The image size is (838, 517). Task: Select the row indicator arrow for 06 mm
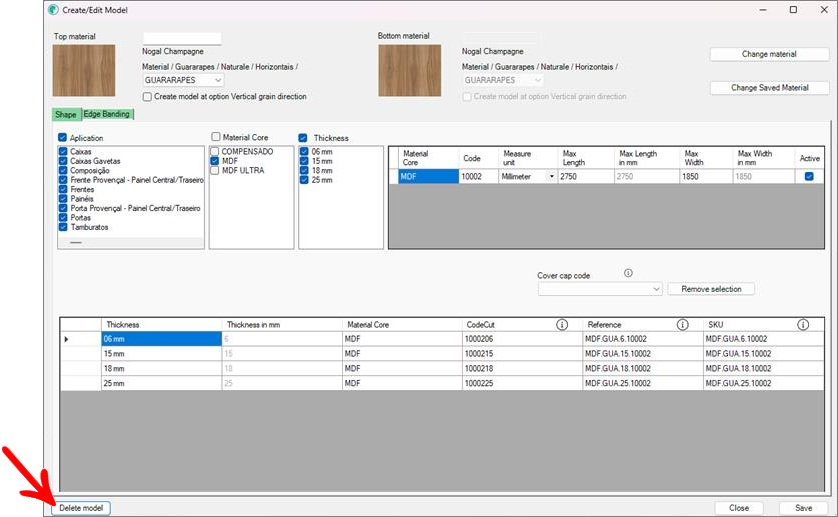click(x=67, y=340)
